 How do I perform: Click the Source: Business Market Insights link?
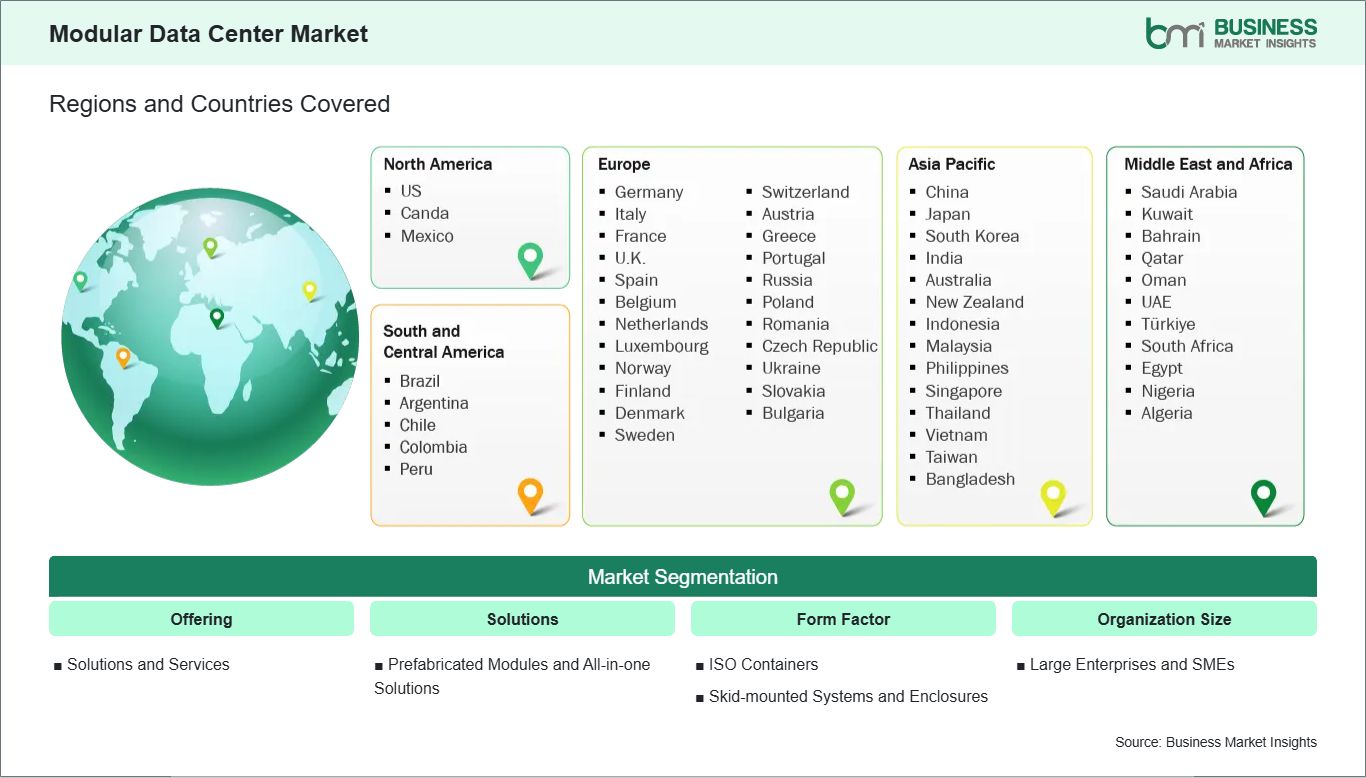pyautogui.click(x=1215, y=742)
